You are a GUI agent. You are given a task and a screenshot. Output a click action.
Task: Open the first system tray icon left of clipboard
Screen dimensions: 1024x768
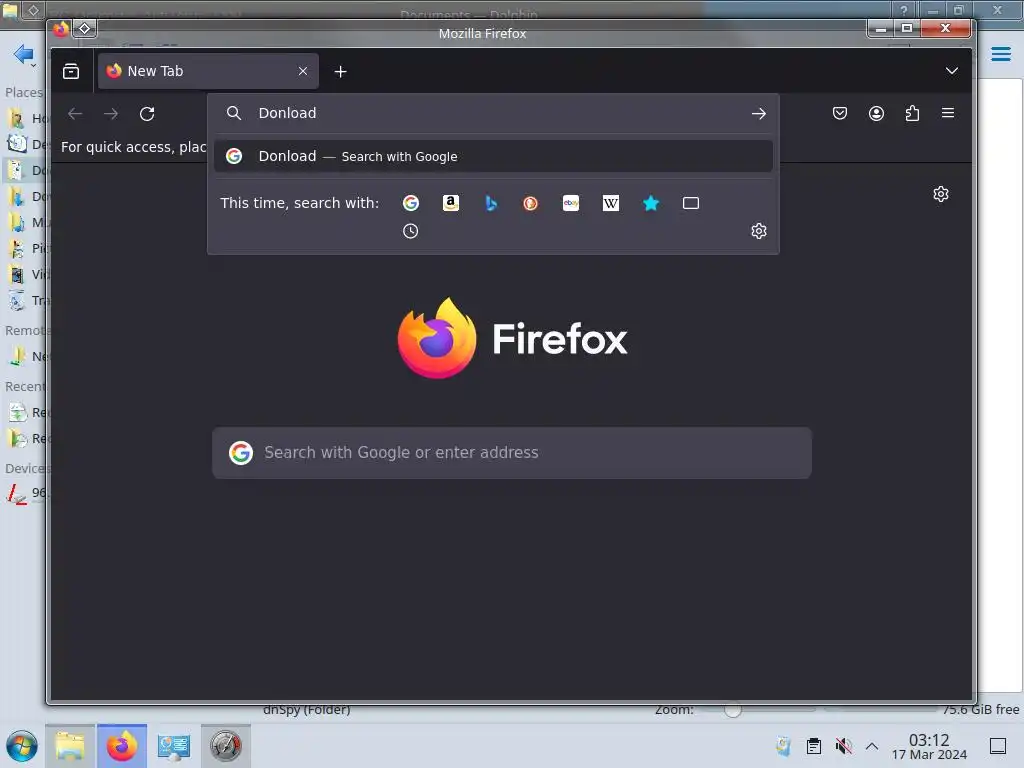[783, 746]
